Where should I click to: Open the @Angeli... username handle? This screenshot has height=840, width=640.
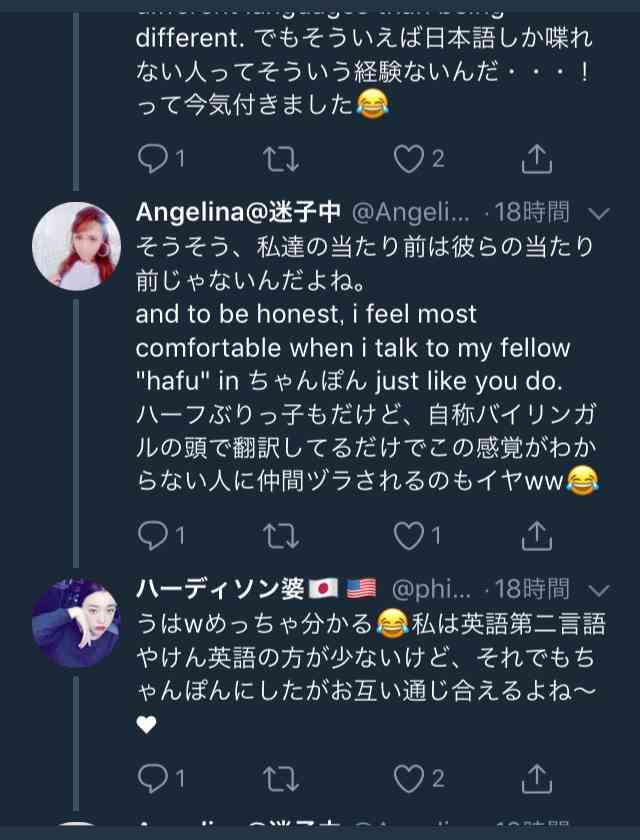click(x=410, y=213)
